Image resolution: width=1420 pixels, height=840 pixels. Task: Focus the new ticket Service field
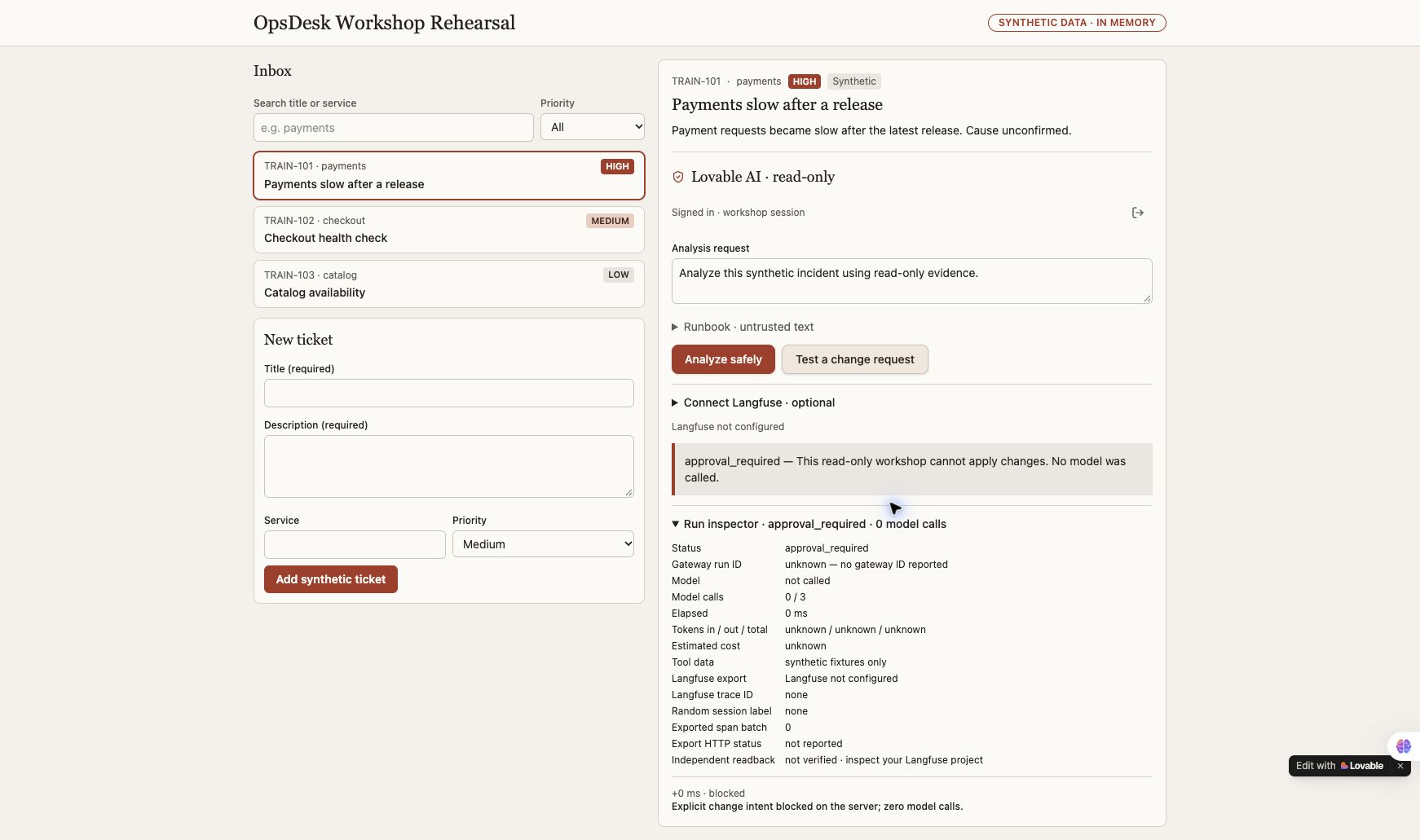(355, 544)
